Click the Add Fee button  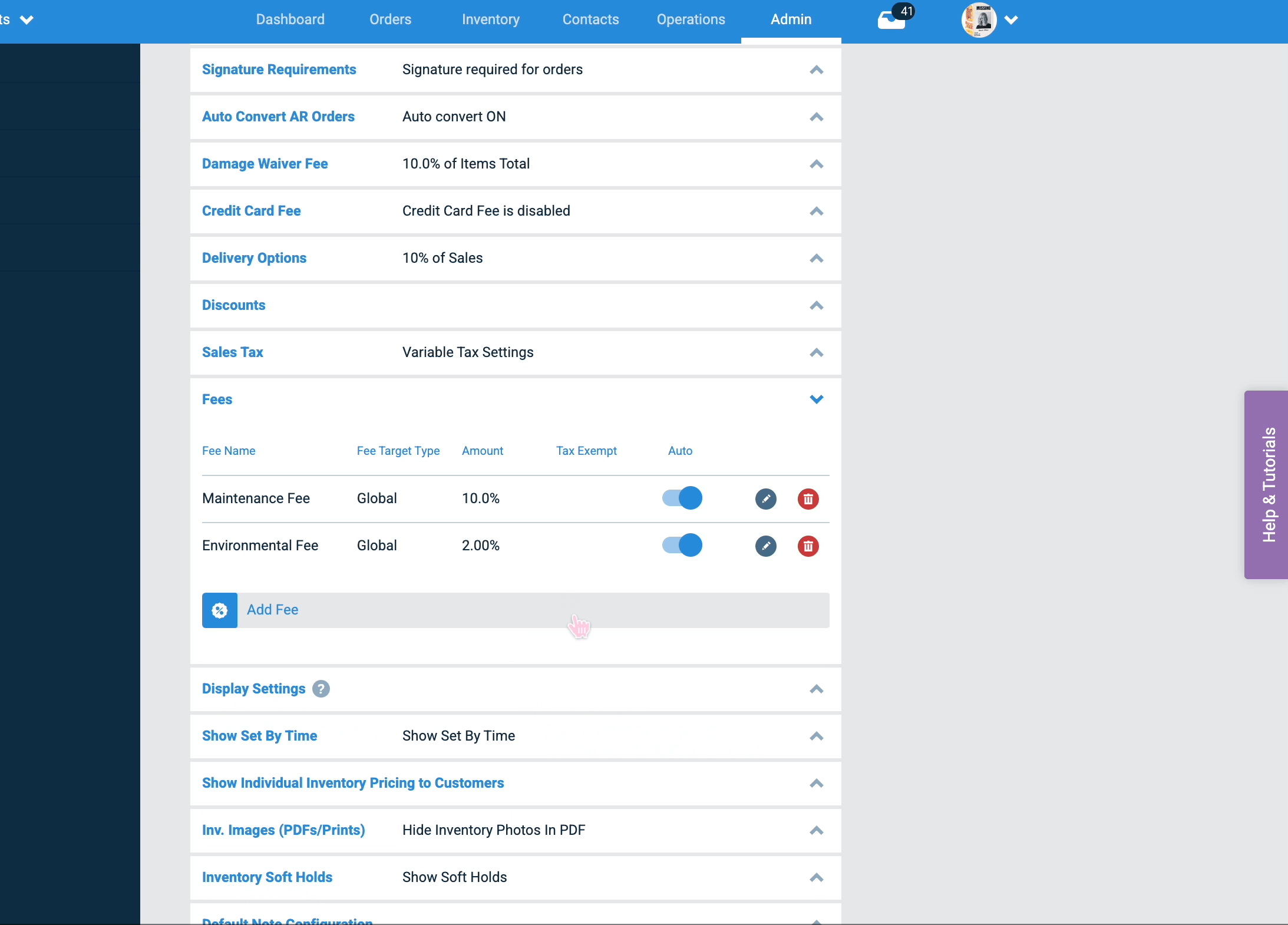pyautogui.click(x=516, y=610)
